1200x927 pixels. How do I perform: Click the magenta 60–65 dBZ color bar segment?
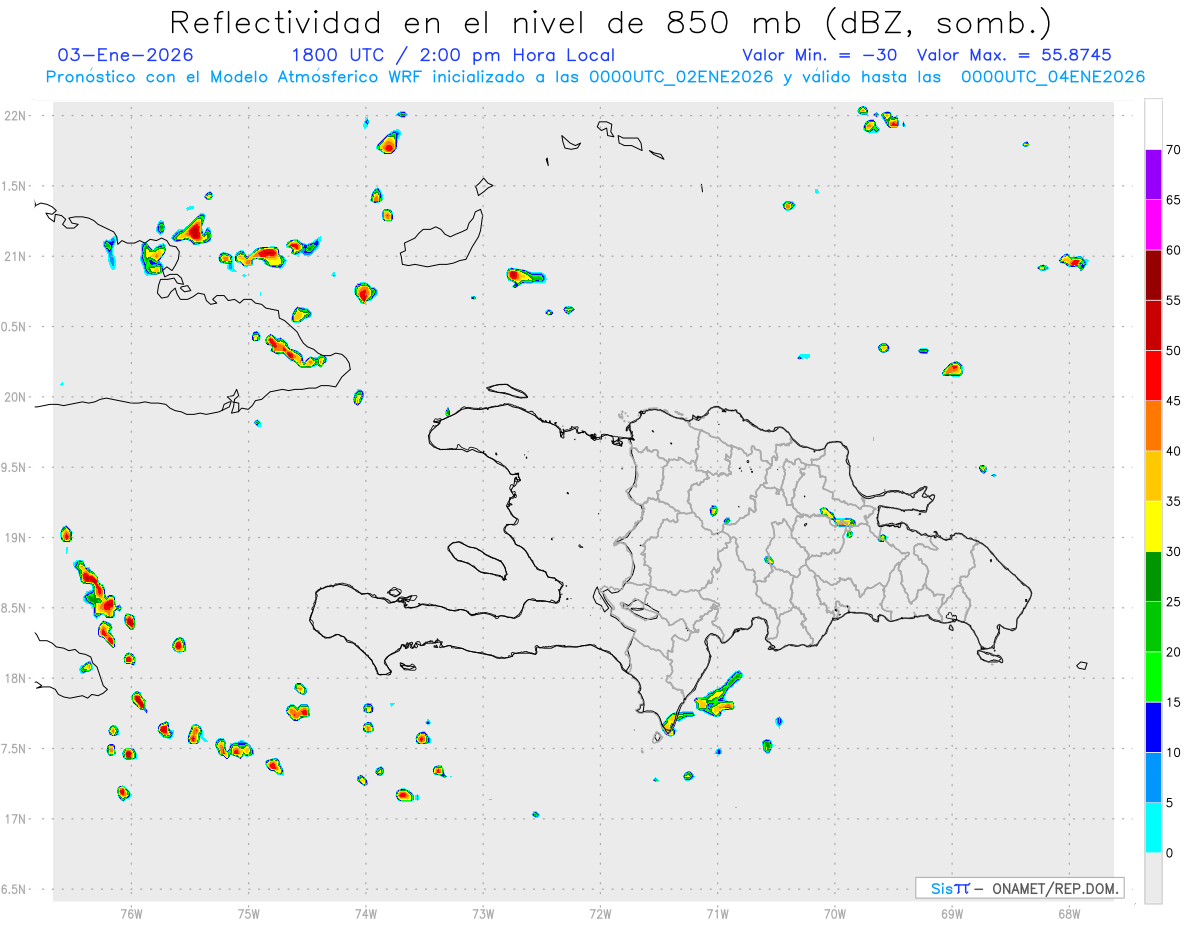pyautogui.click(x=1153, y=225)
